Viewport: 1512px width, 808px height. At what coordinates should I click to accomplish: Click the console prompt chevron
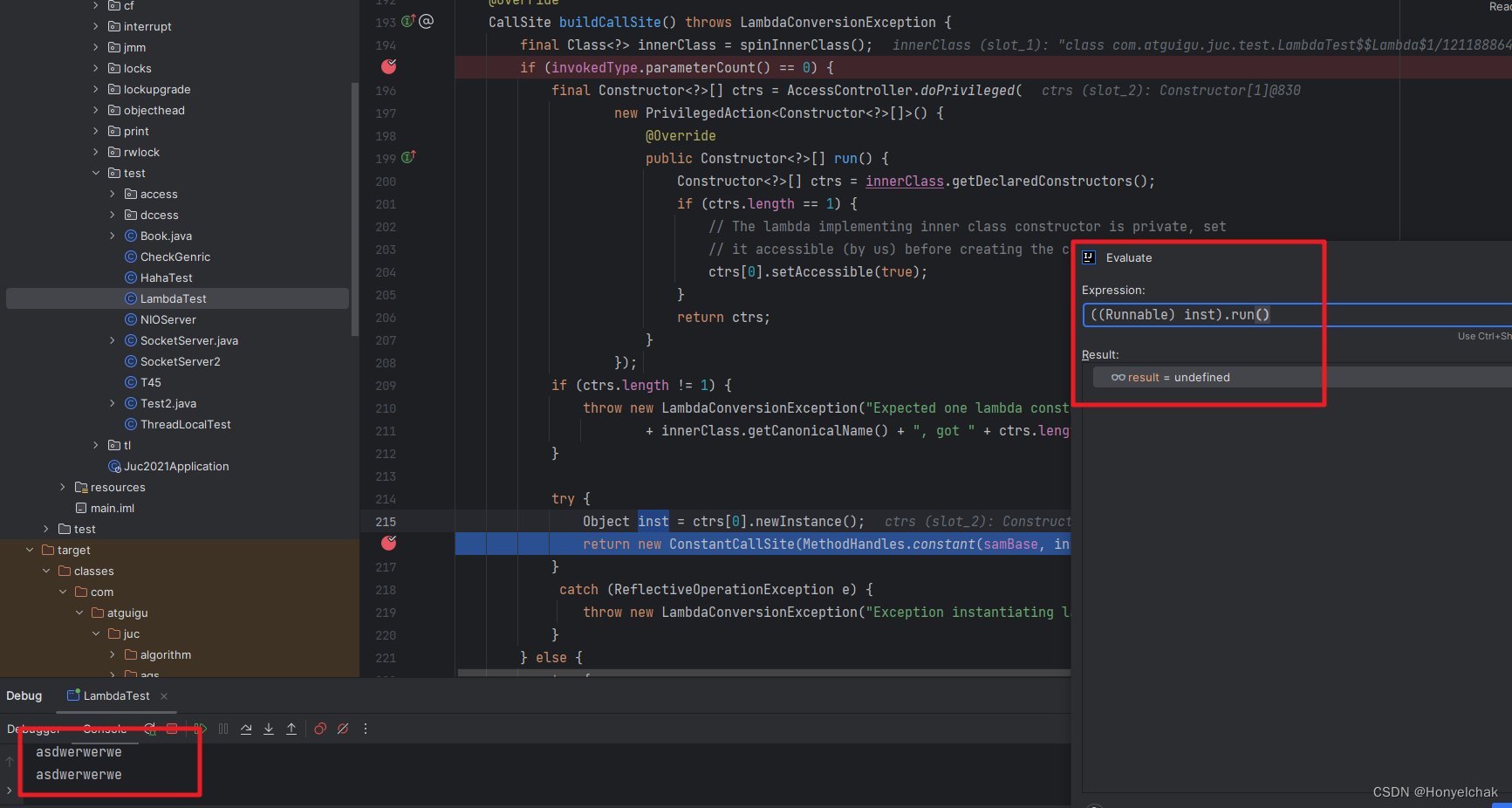[10, 791]
